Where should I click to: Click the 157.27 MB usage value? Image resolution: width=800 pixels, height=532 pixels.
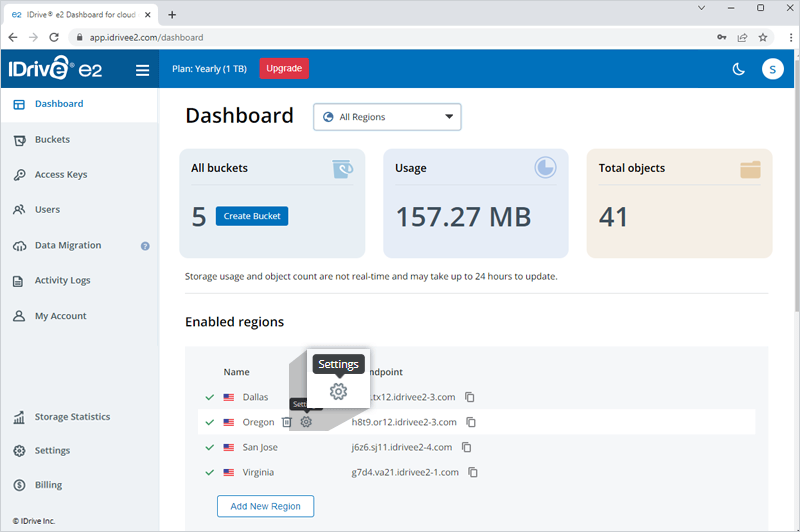[x=463, y=217]
